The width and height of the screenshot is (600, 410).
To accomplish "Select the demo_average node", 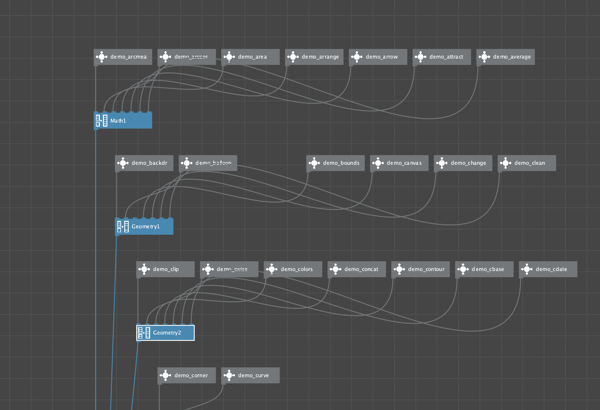I will pyautogui.click(x=506, y=57).
